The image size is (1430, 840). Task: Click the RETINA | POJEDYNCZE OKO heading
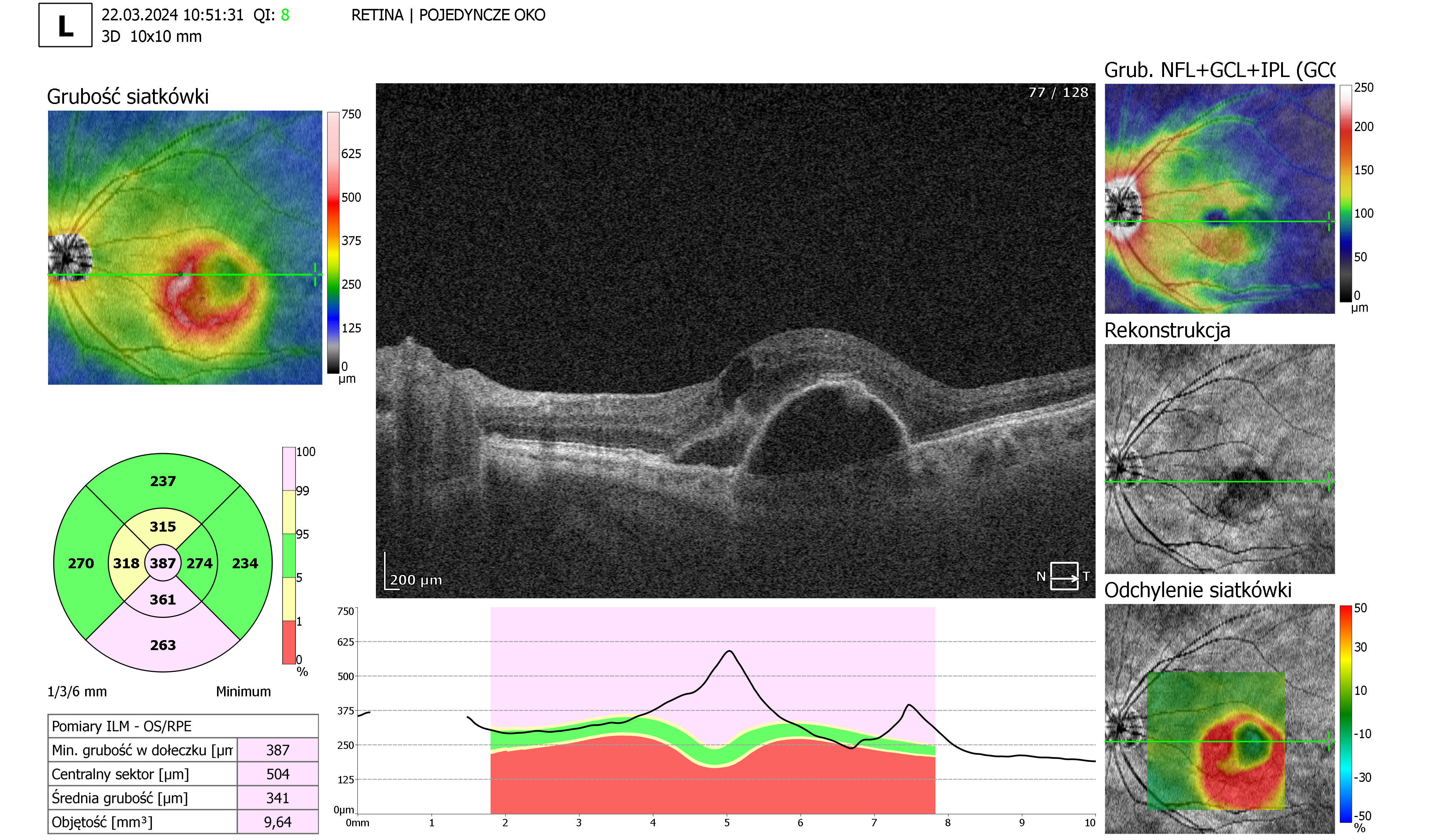point(448,15)
